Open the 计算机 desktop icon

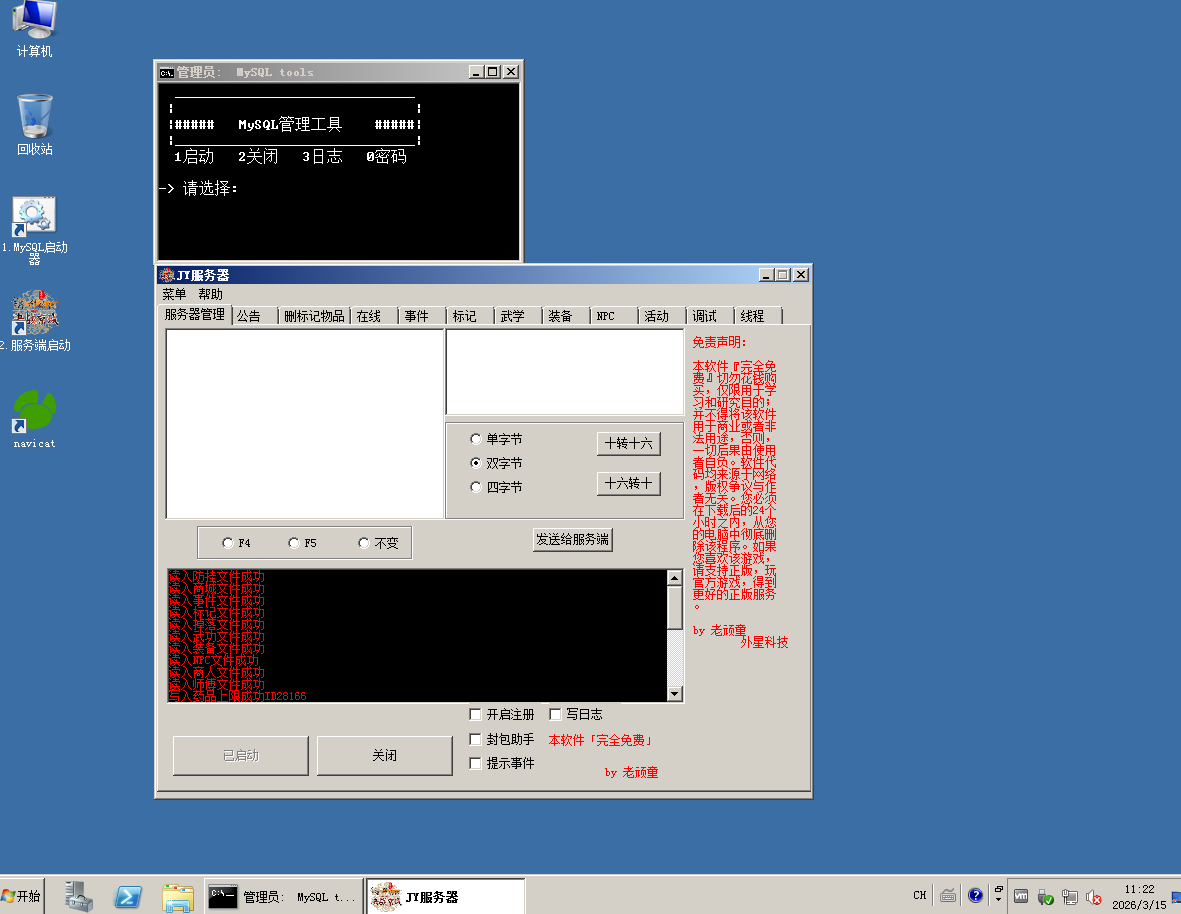(x=34, y=22)
